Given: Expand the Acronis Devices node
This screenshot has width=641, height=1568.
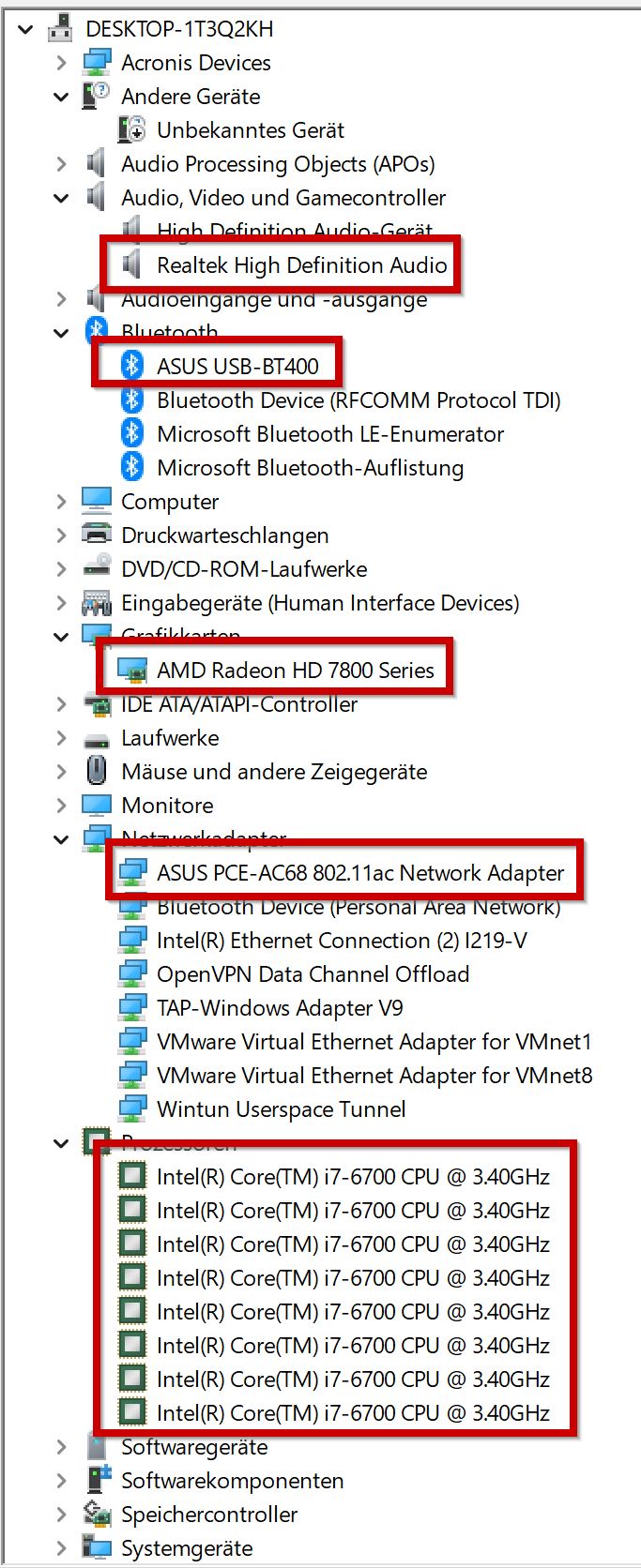Looking at the screenshot, I should point(62,63).
